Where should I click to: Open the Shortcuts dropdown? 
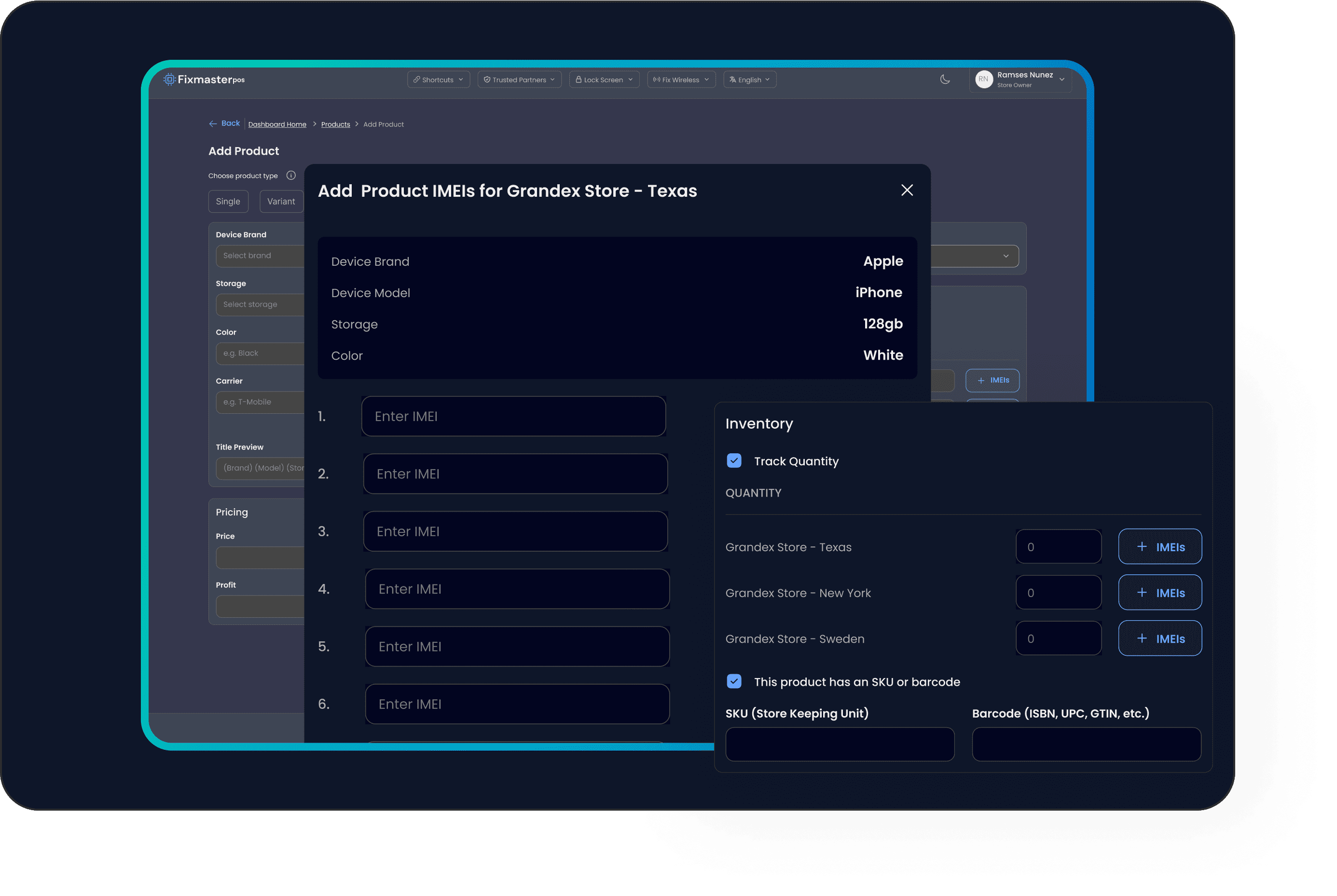click(438, 80)
